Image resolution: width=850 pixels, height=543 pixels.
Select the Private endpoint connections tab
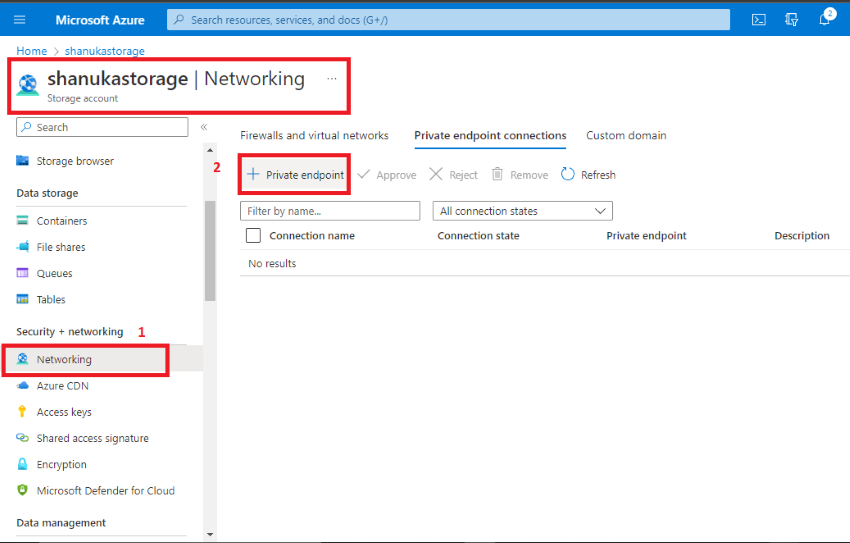(x=490, y=135)
